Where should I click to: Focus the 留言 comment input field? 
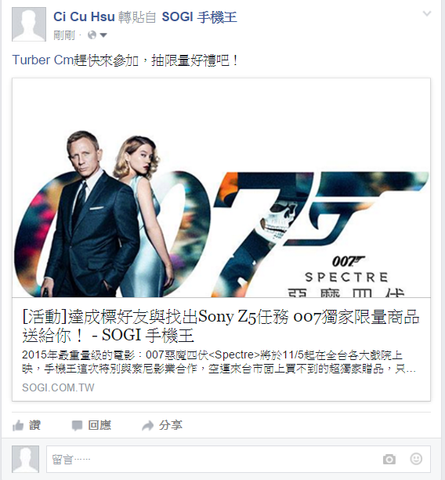(238, 459)
